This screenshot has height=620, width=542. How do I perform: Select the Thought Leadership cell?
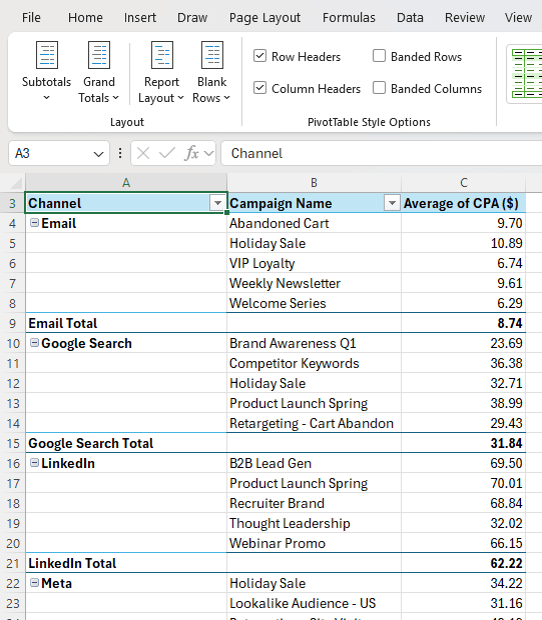(x=314, y=523)
